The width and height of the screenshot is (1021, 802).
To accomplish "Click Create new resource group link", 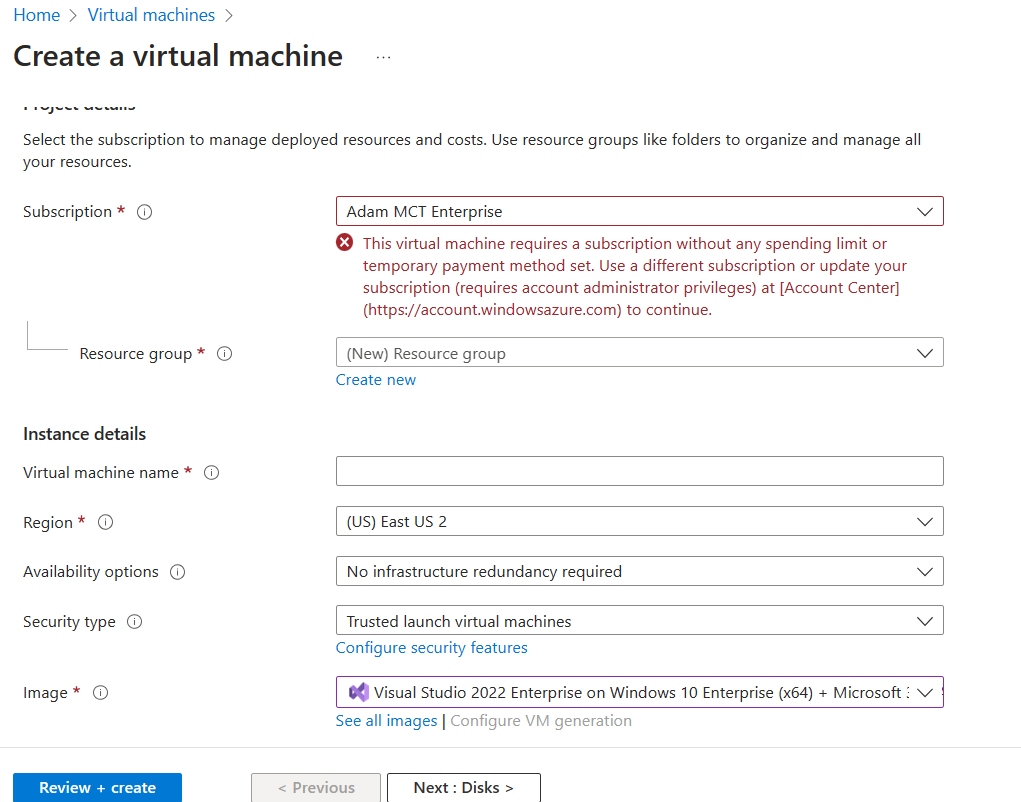I will tap(376, 380).
